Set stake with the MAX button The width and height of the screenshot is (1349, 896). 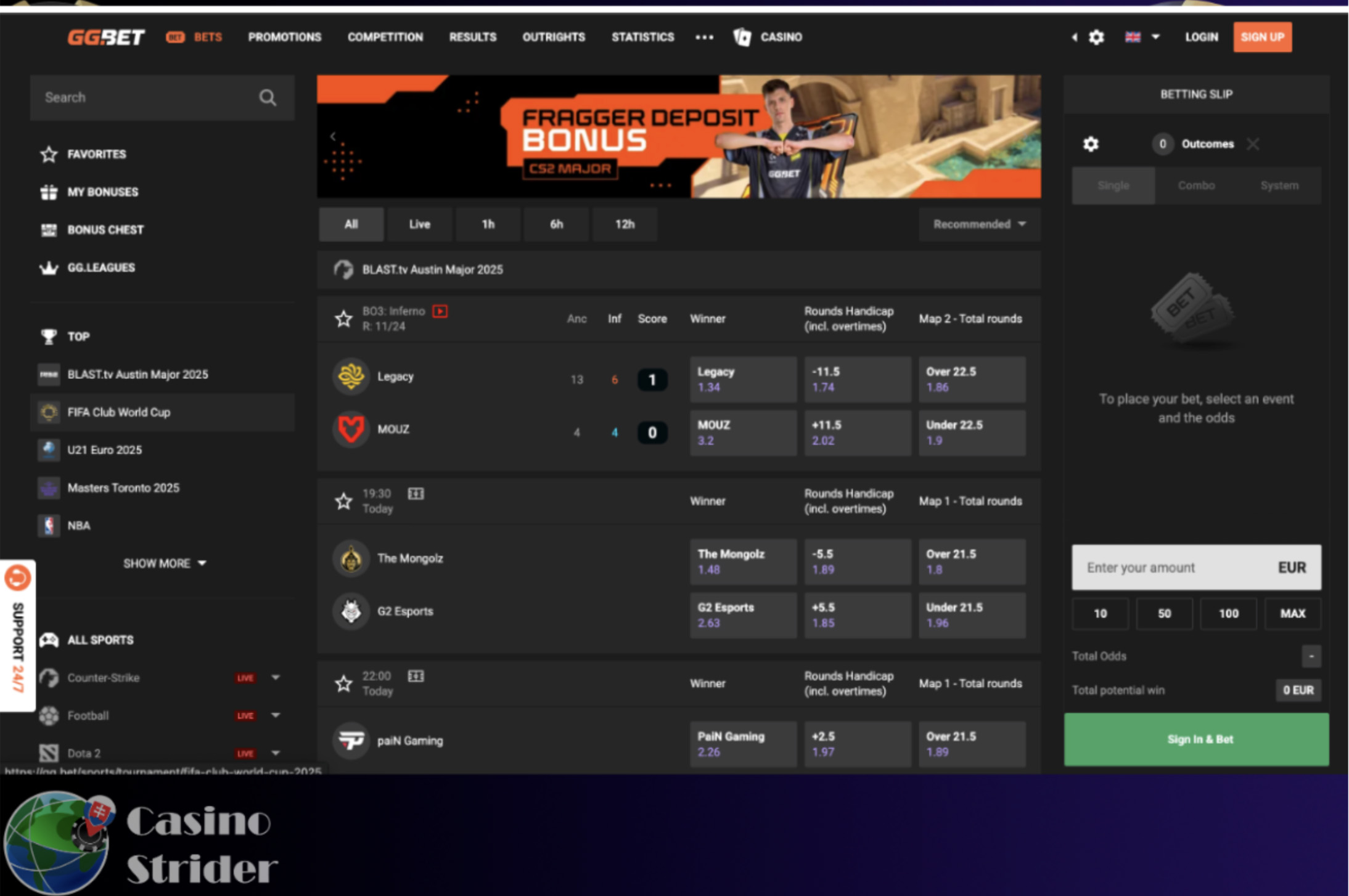click(1292, 614)
